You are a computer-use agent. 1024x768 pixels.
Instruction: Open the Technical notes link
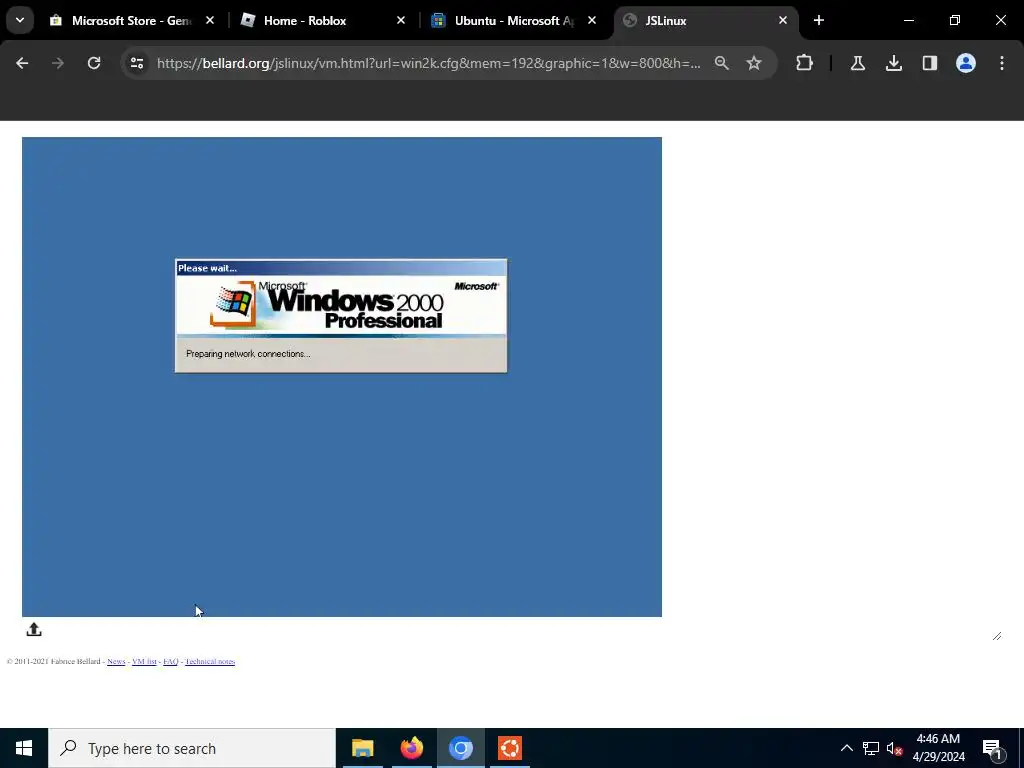click(x=210, y=662)
